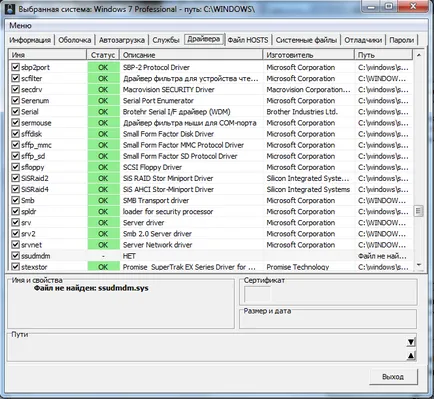This screenshot has width=434, height=399.
Task: Open the Автозагрузка tab
Action: 122,40
